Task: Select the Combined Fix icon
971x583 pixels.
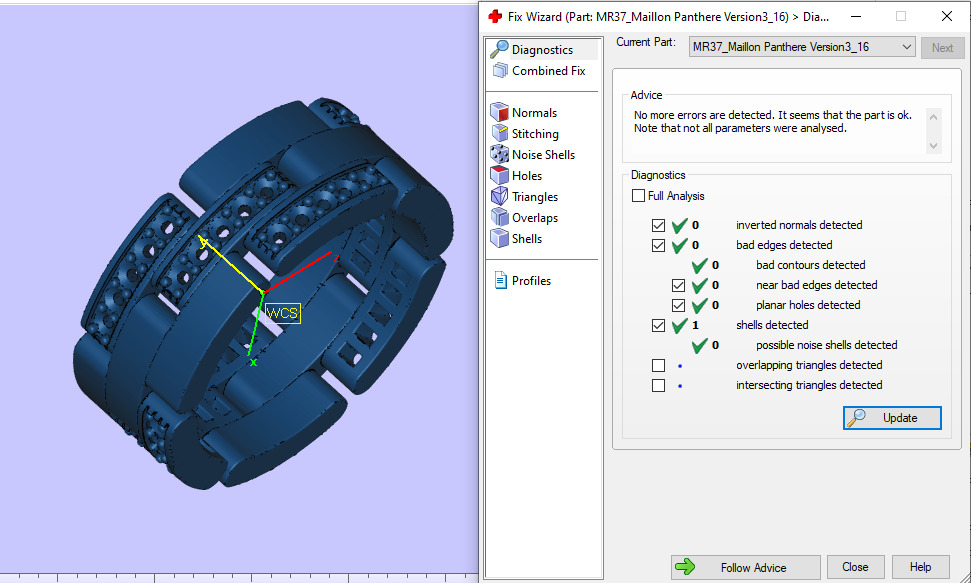Action: [x=500, y=71]
